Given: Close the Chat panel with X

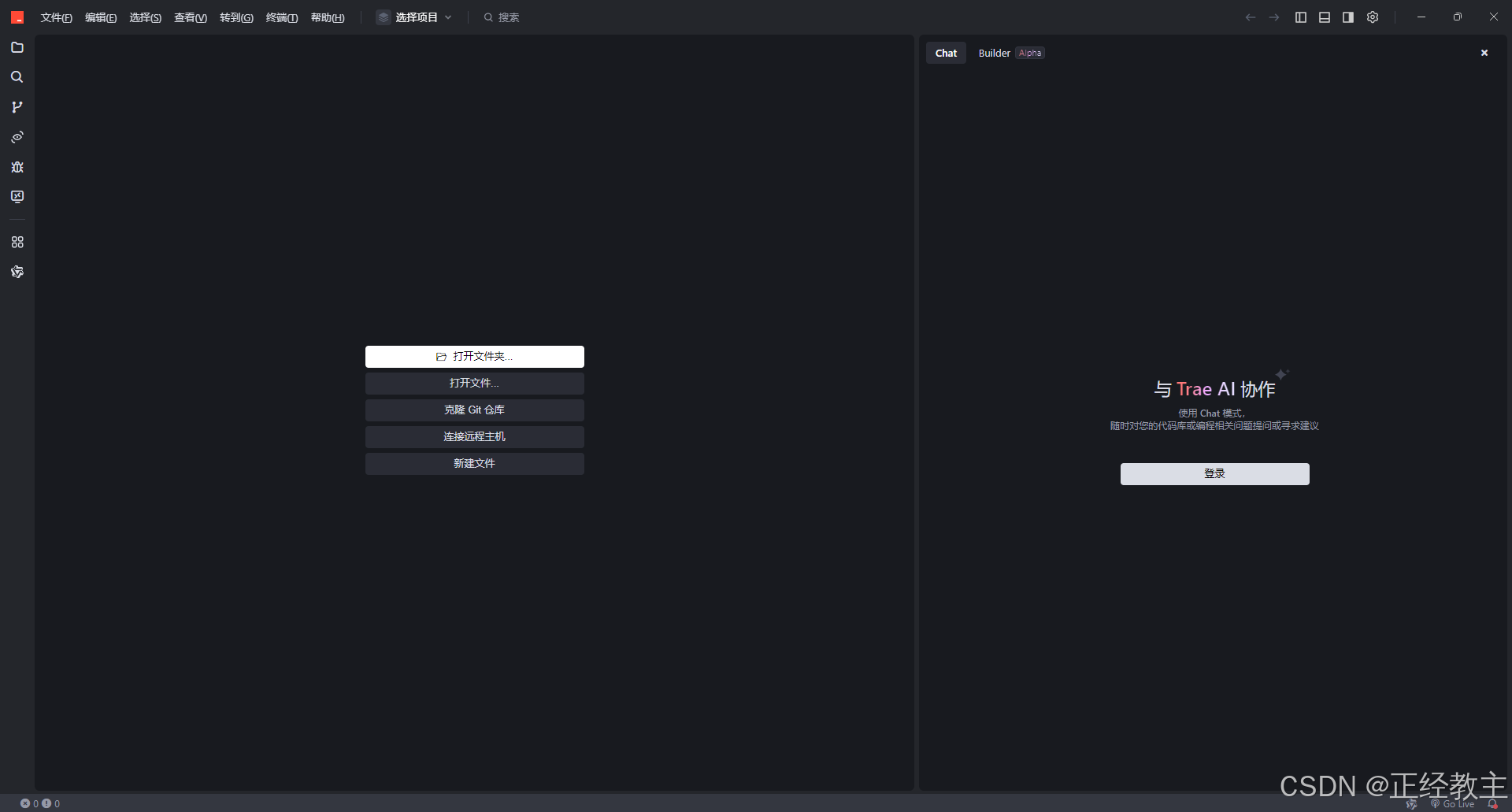Looking at the screenshot, I should coord(1484,53).
